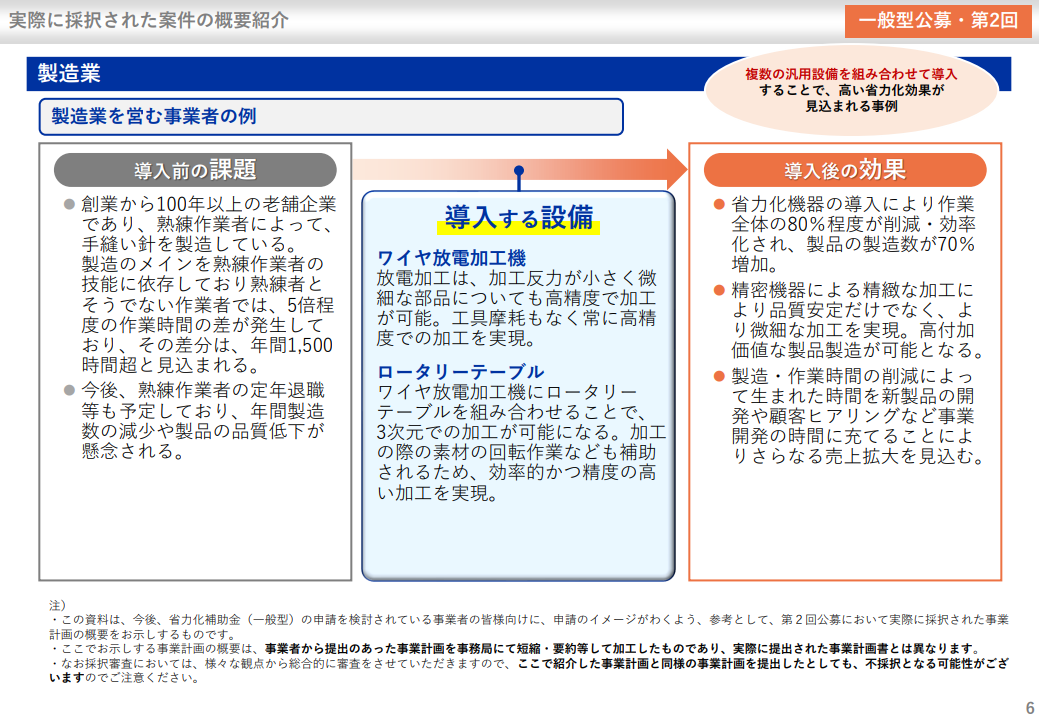Click the pink oval callout about 汎用設備
This screenshot has height=718, width=1039.
click(851, 90)
